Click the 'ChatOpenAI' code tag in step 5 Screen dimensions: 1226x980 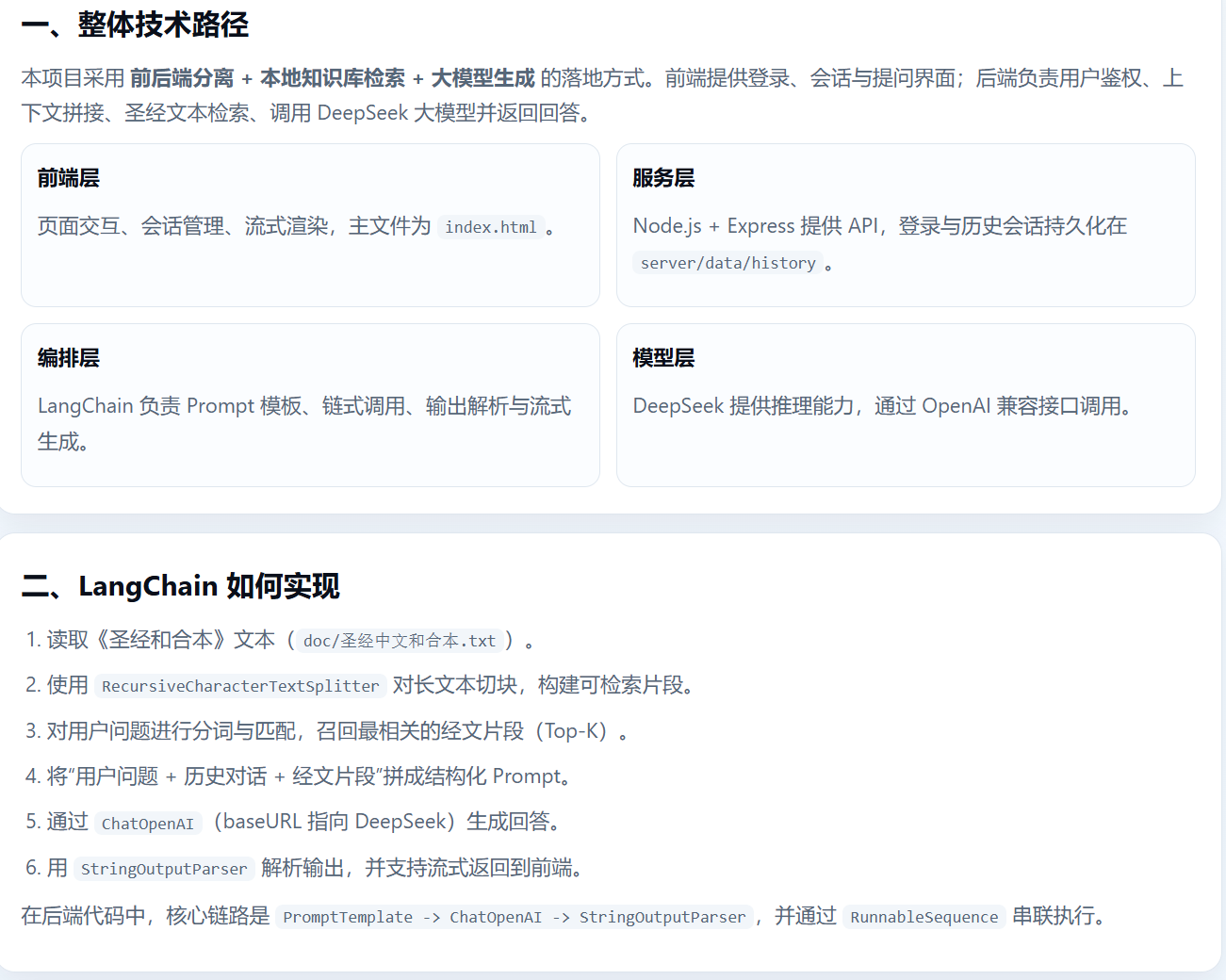point(148,824)
